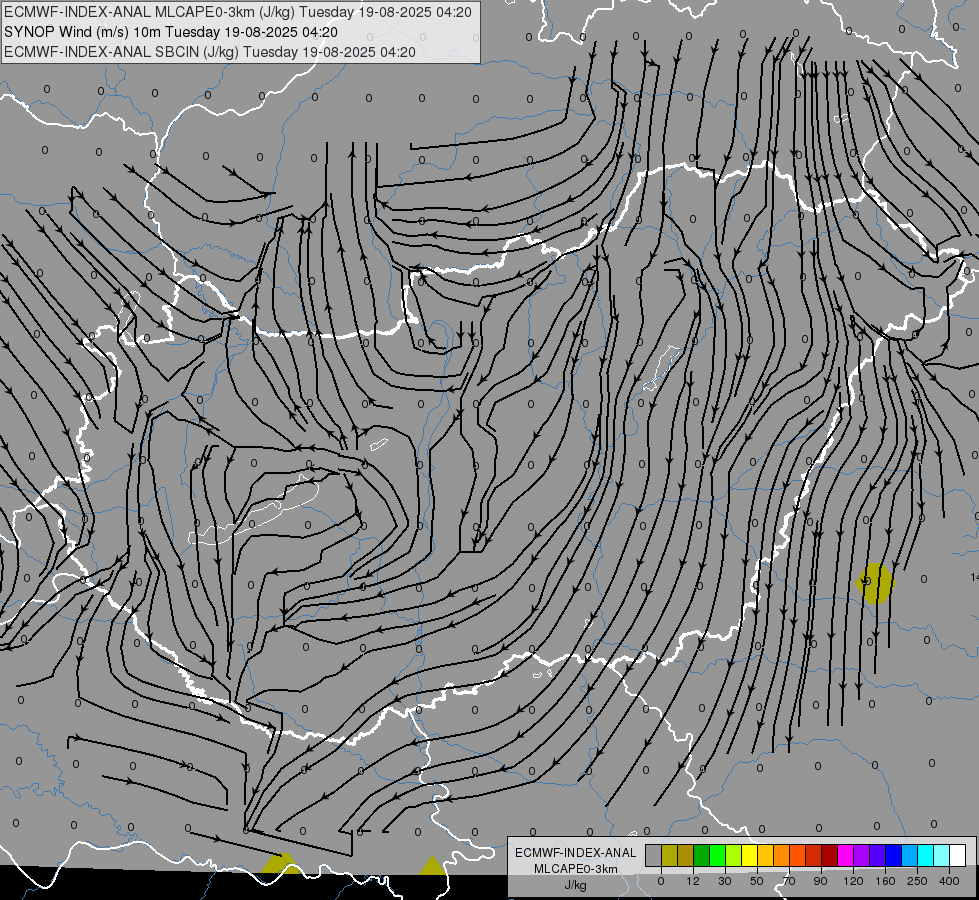This screenshot has height=900, width=979.
Task: Pick the dark gold swatch just below 12
Action: (686, 855)
